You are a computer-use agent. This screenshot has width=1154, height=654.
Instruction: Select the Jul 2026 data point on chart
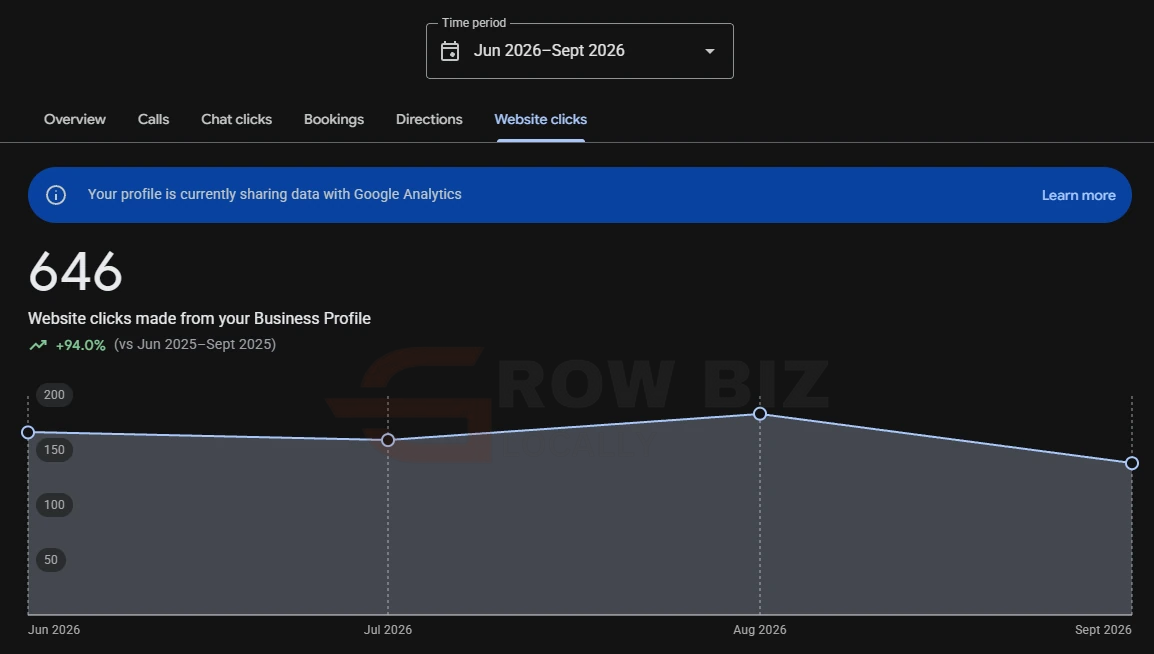tap(388, 440)
